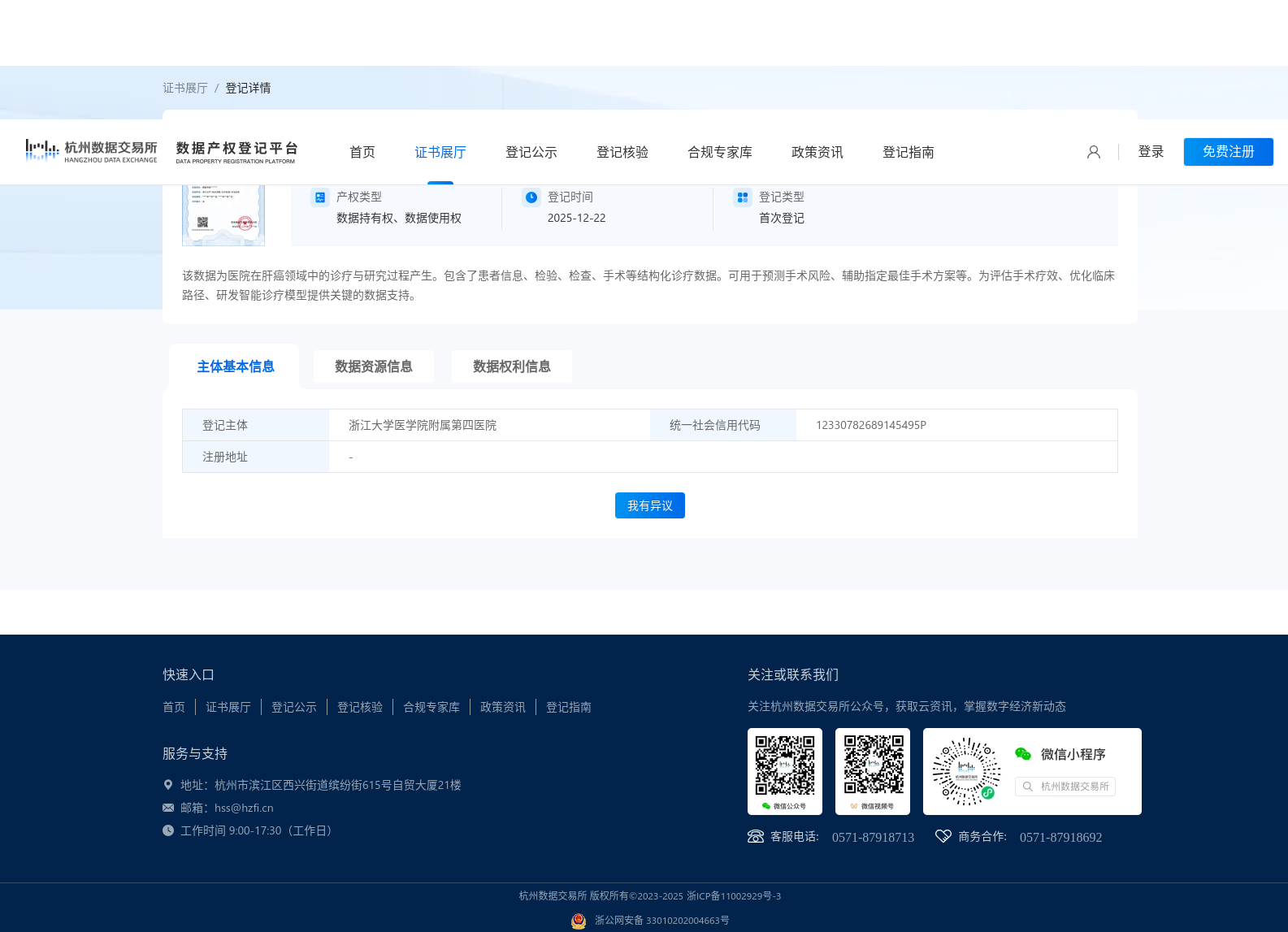
Task: Open 登记公示 in top navigation
Action: tap(531, 152)
